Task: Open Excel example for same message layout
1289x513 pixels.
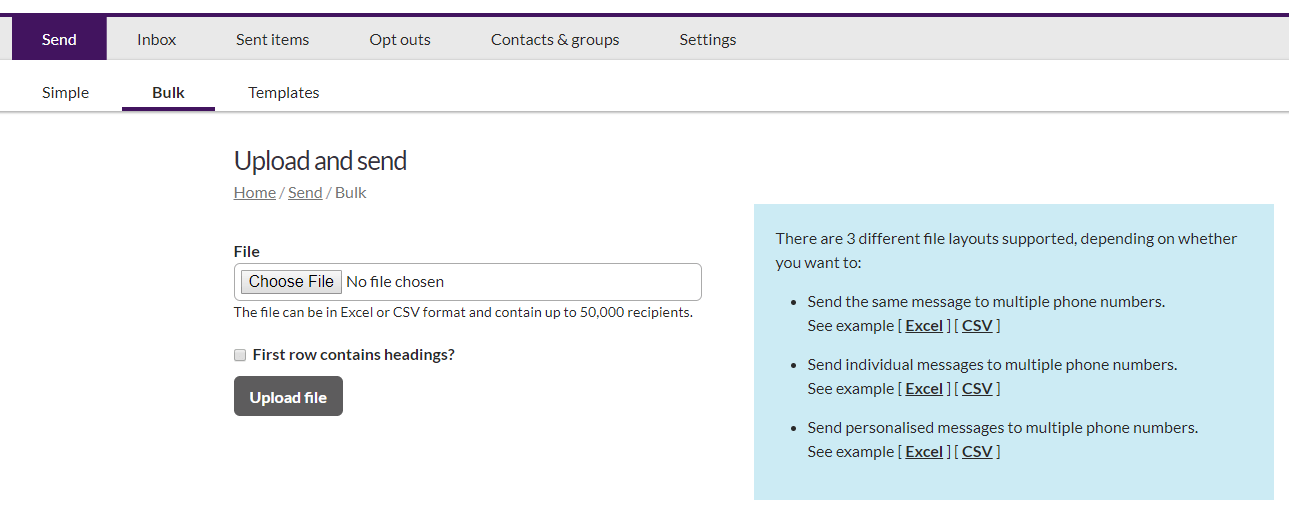Action: (924, 326)
